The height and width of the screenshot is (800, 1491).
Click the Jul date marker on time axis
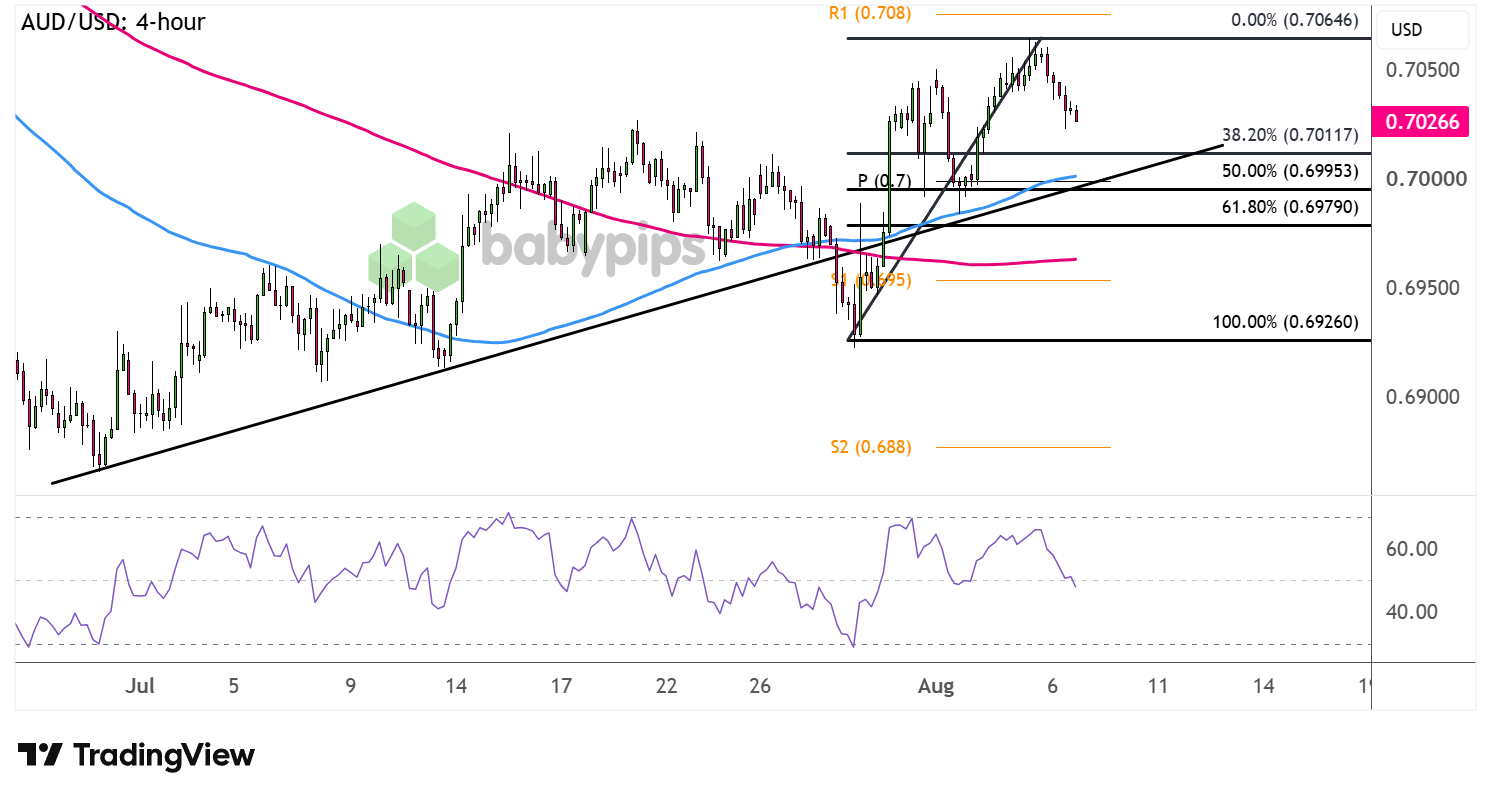point(141,686)
